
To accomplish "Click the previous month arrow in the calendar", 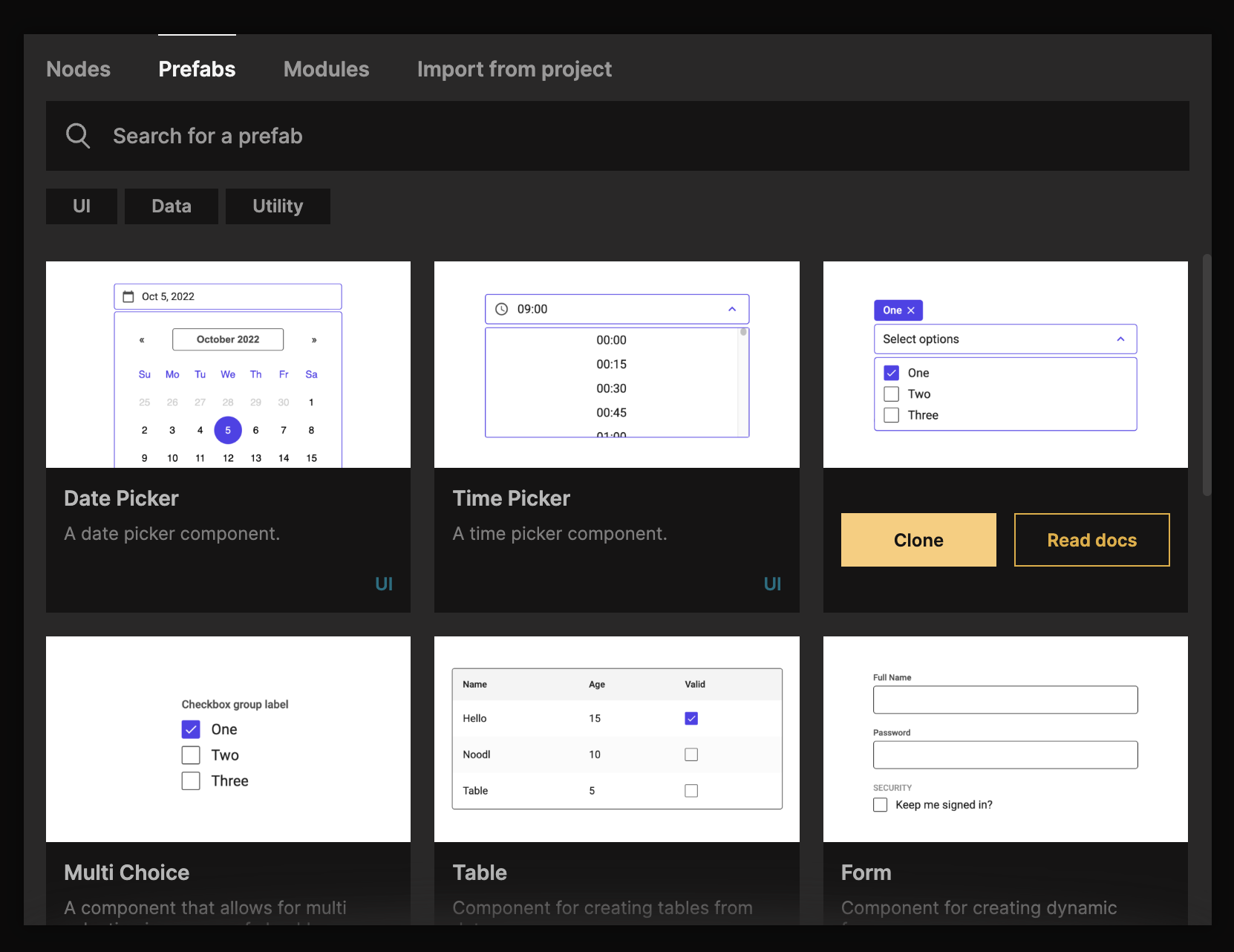I will (142, 339).
